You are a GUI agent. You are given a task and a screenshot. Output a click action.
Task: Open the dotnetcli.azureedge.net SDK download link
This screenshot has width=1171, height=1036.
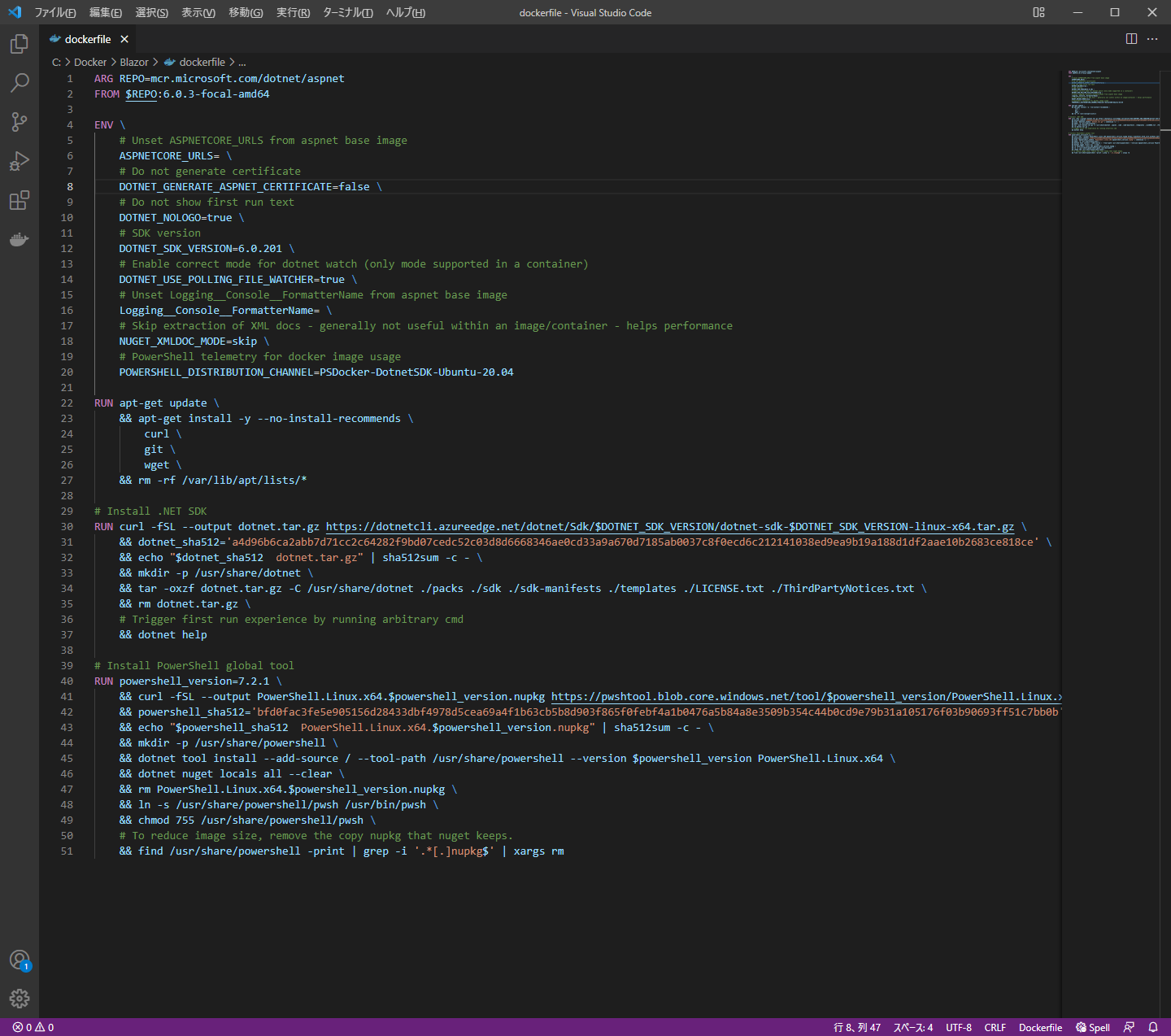click(x=670, y=527)
